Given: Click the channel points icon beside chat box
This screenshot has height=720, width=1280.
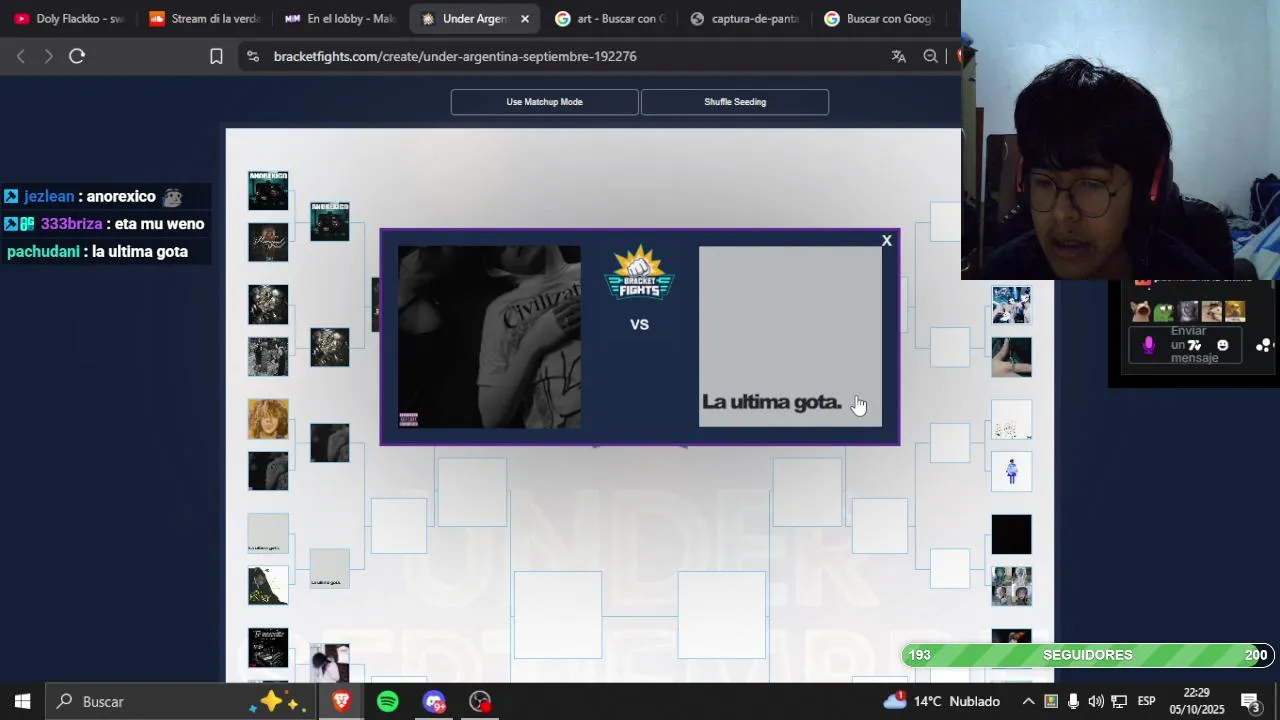Looking at the screenshot, I should pos(1265,345).
